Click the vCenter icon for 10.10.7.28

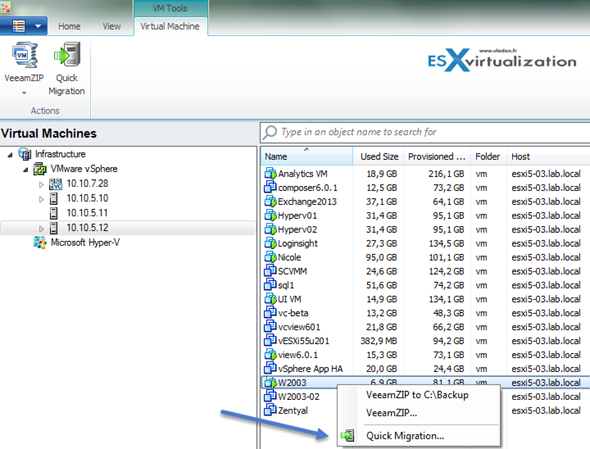[x=55, y=184]
